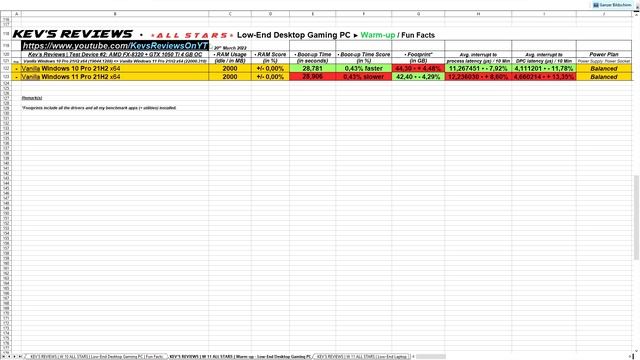
Task: Select the 28,906 boot-up time cell
Action: 313,76
